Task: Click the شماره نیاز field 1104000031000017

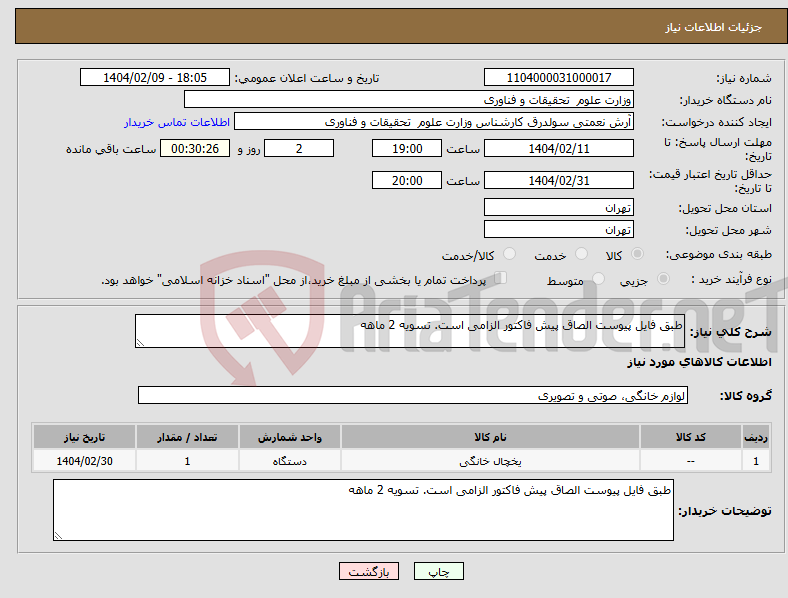Action: tap(558, 77)
